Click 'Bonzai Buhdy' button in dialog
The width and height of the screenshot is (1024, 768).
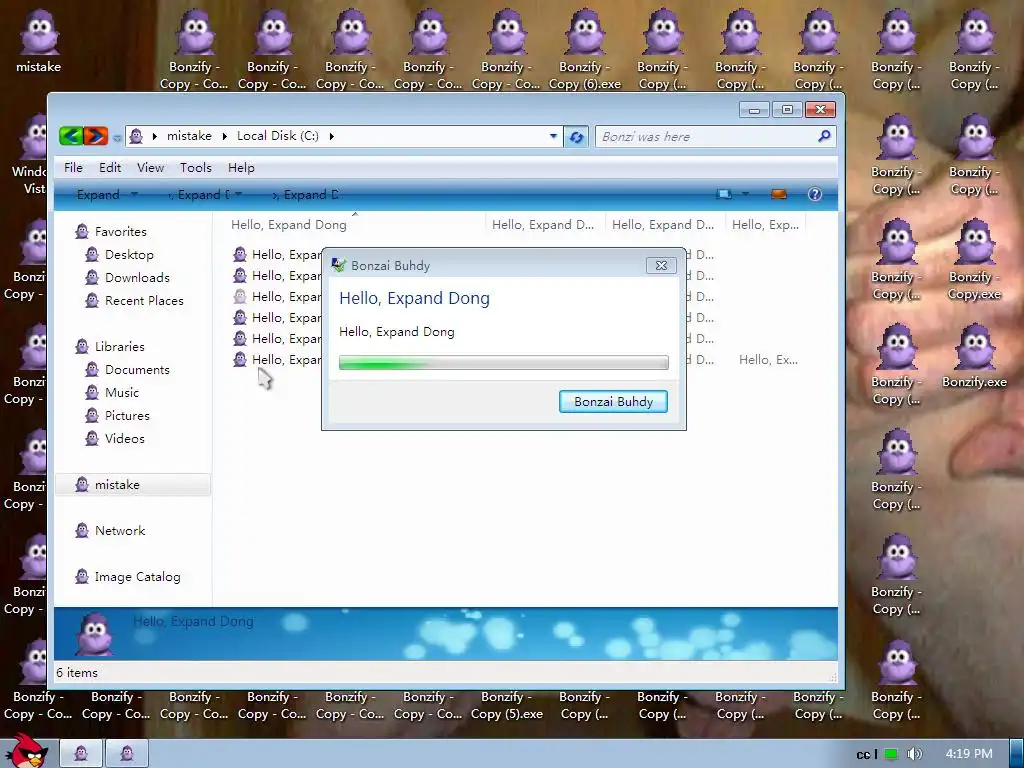point(613,402)
